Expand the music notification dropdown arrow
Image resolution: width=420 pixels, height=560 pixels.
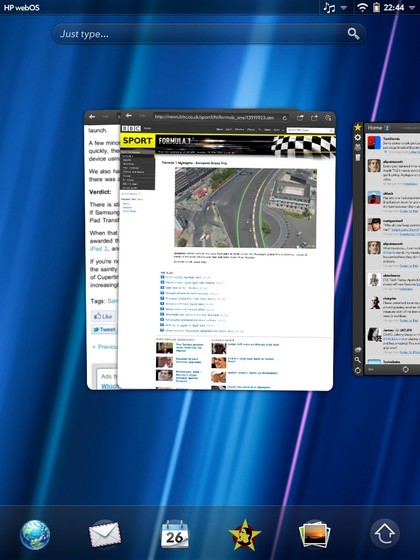[x=343, y=8]
